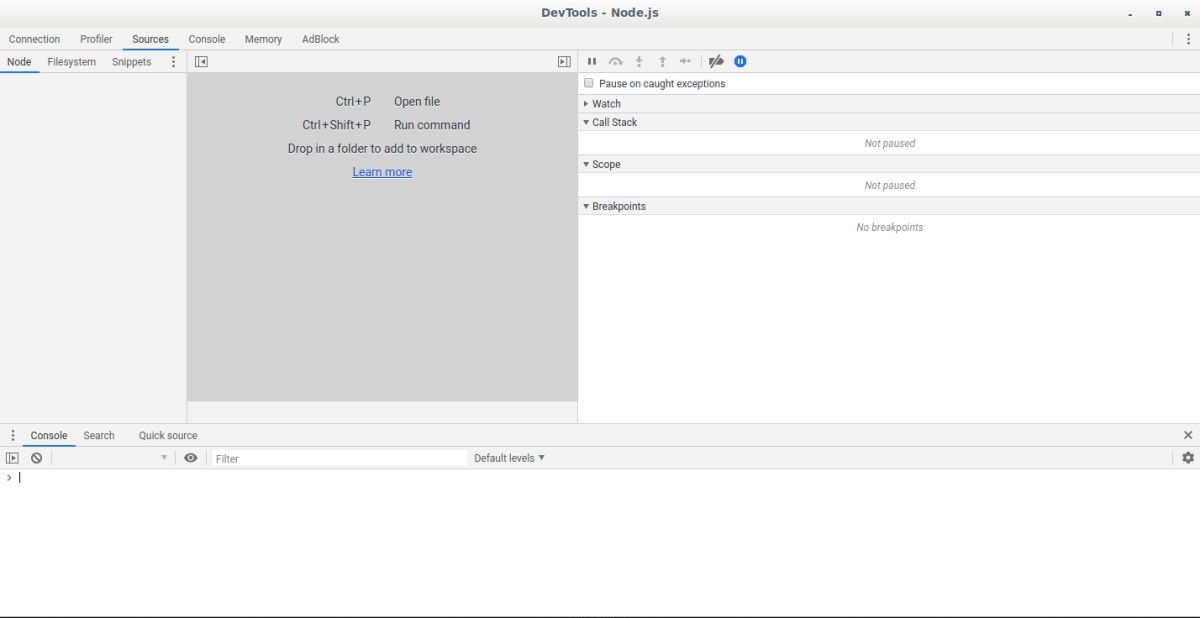Follow the Learn more link
The image size is (1200, 618).
(x=382, y=172)
